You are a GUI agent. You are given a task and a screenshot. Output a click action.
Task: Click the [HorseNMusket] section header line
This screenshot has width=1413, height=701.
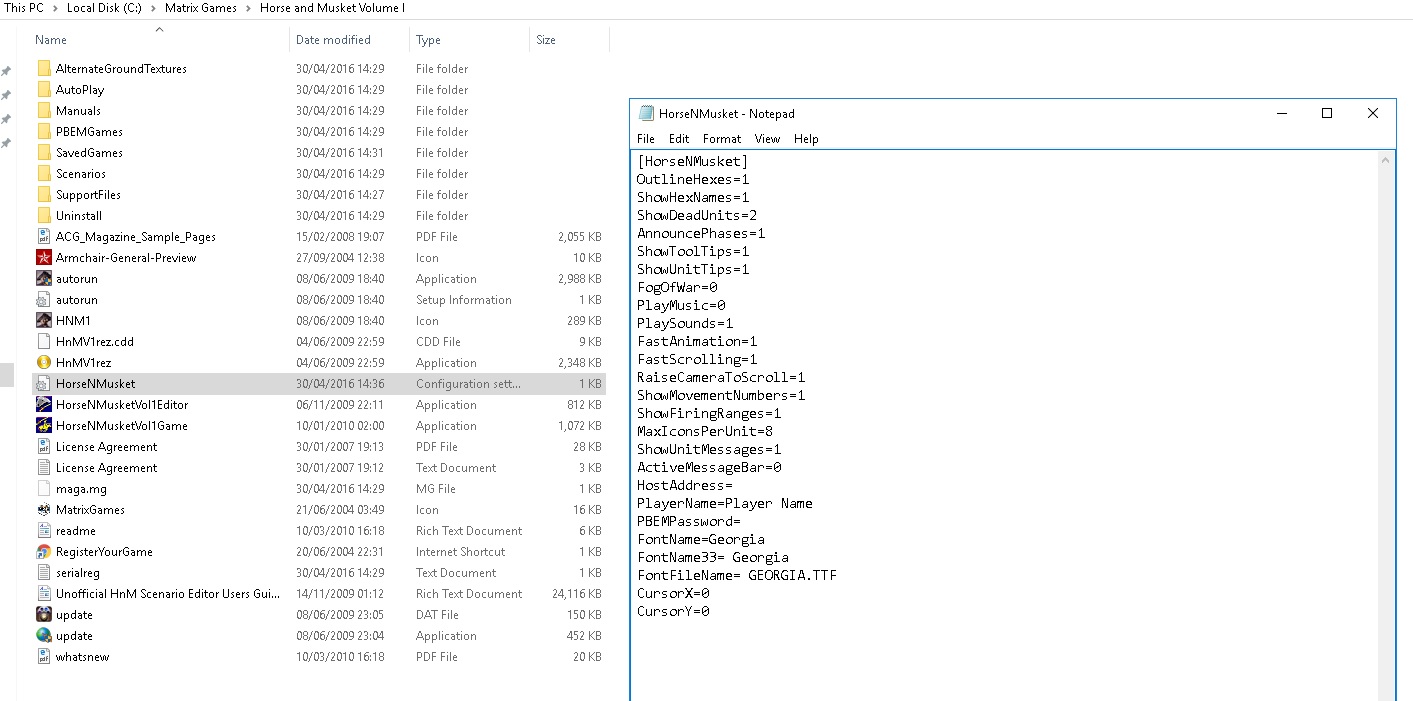(692, 162)
